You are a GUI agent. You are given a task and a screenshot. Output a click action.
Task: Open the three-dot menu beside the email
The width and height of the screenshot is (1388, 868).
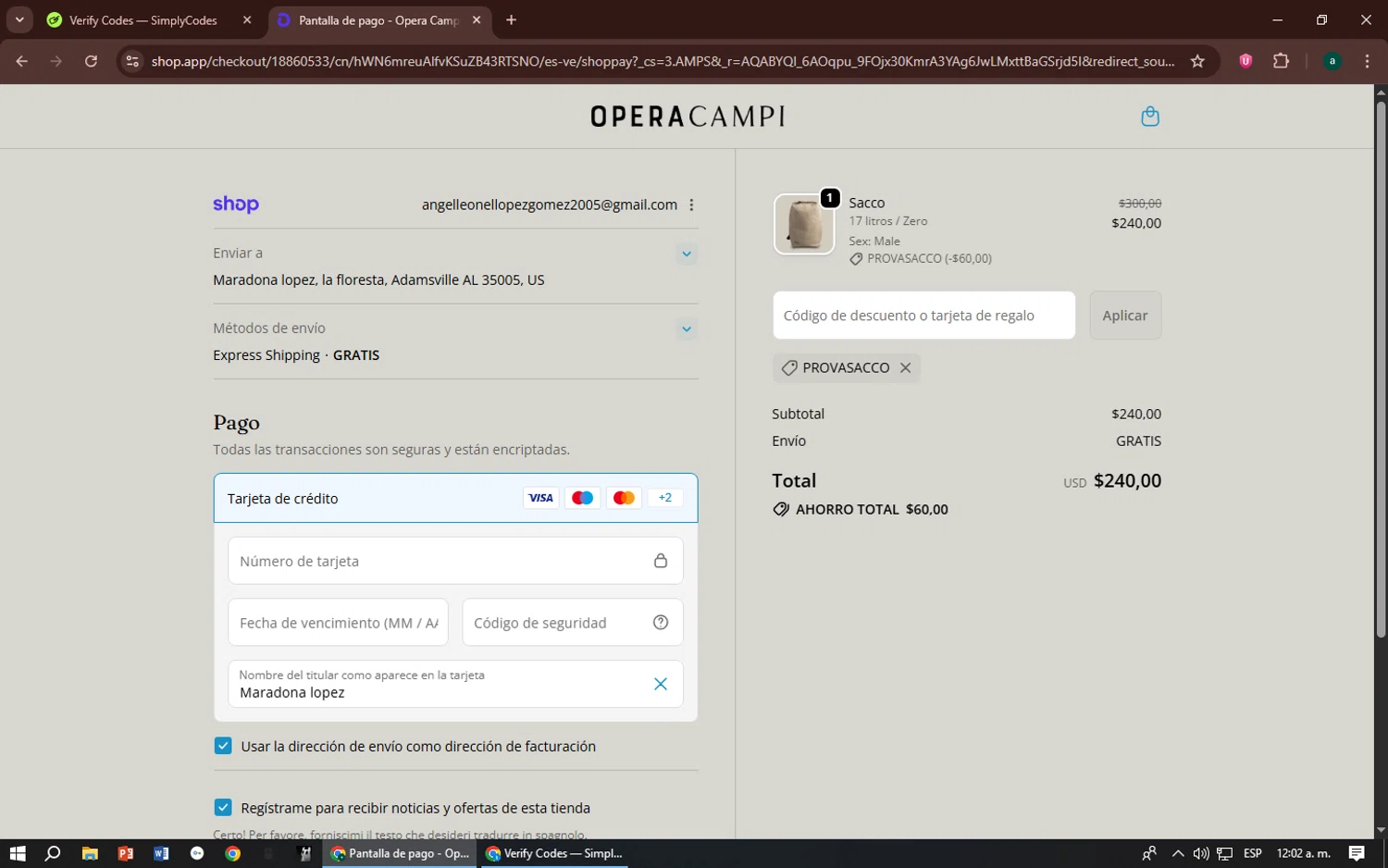pos(691,205)
